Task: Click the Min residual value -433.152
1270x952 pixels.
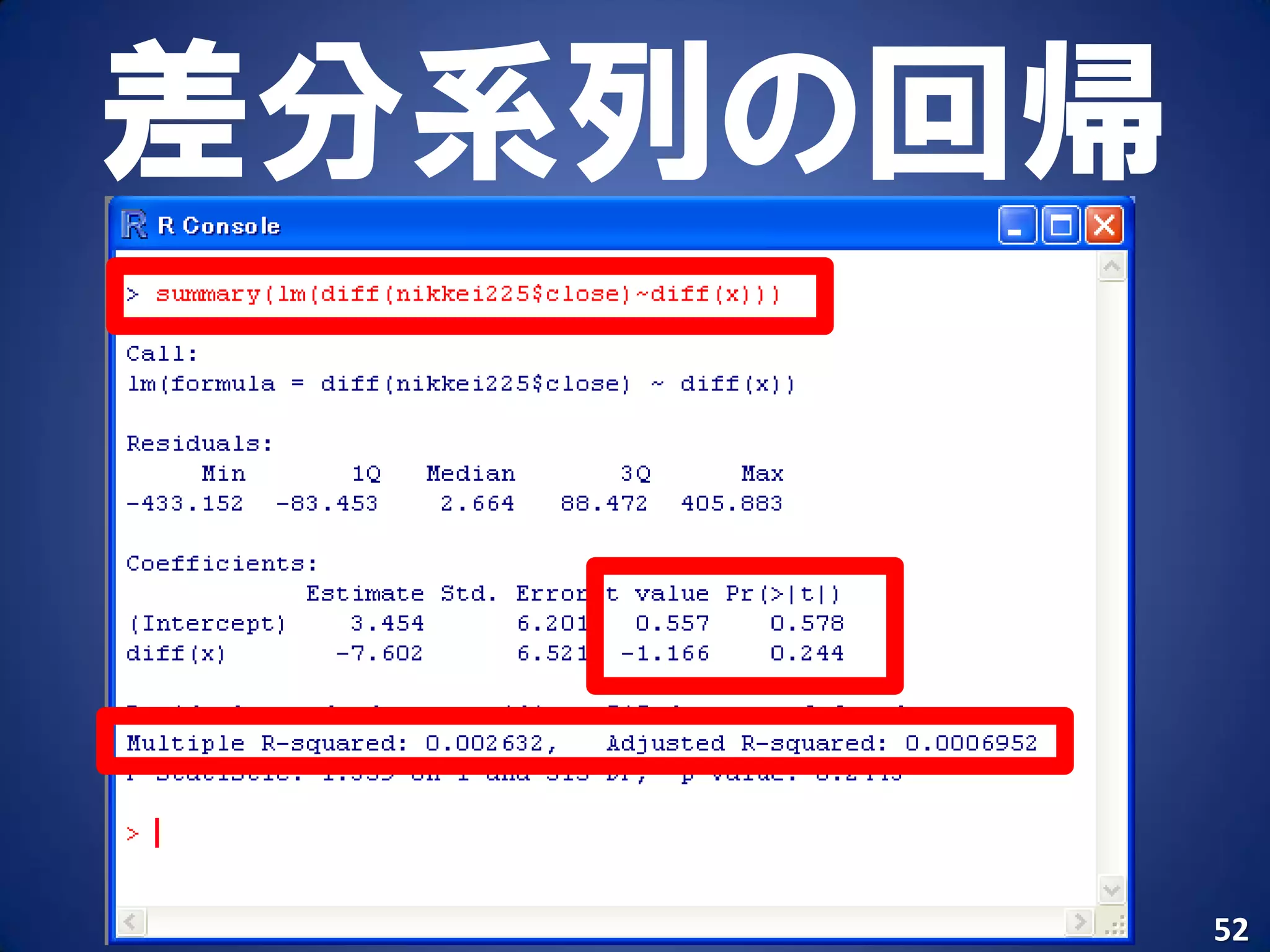Action: tap(185, 503)
